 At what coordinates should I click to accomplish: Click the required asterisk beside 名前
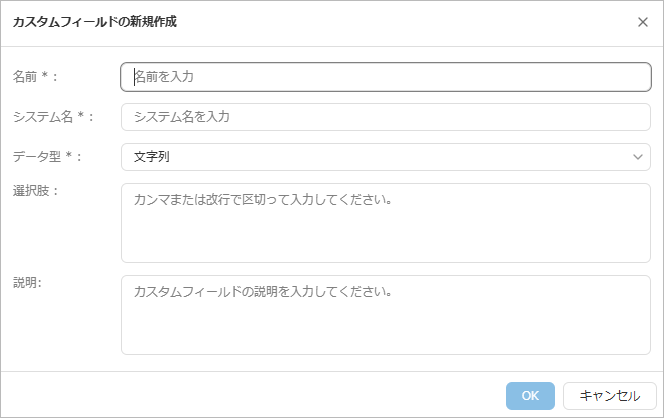pyautogui.click(x=46, y=76)
